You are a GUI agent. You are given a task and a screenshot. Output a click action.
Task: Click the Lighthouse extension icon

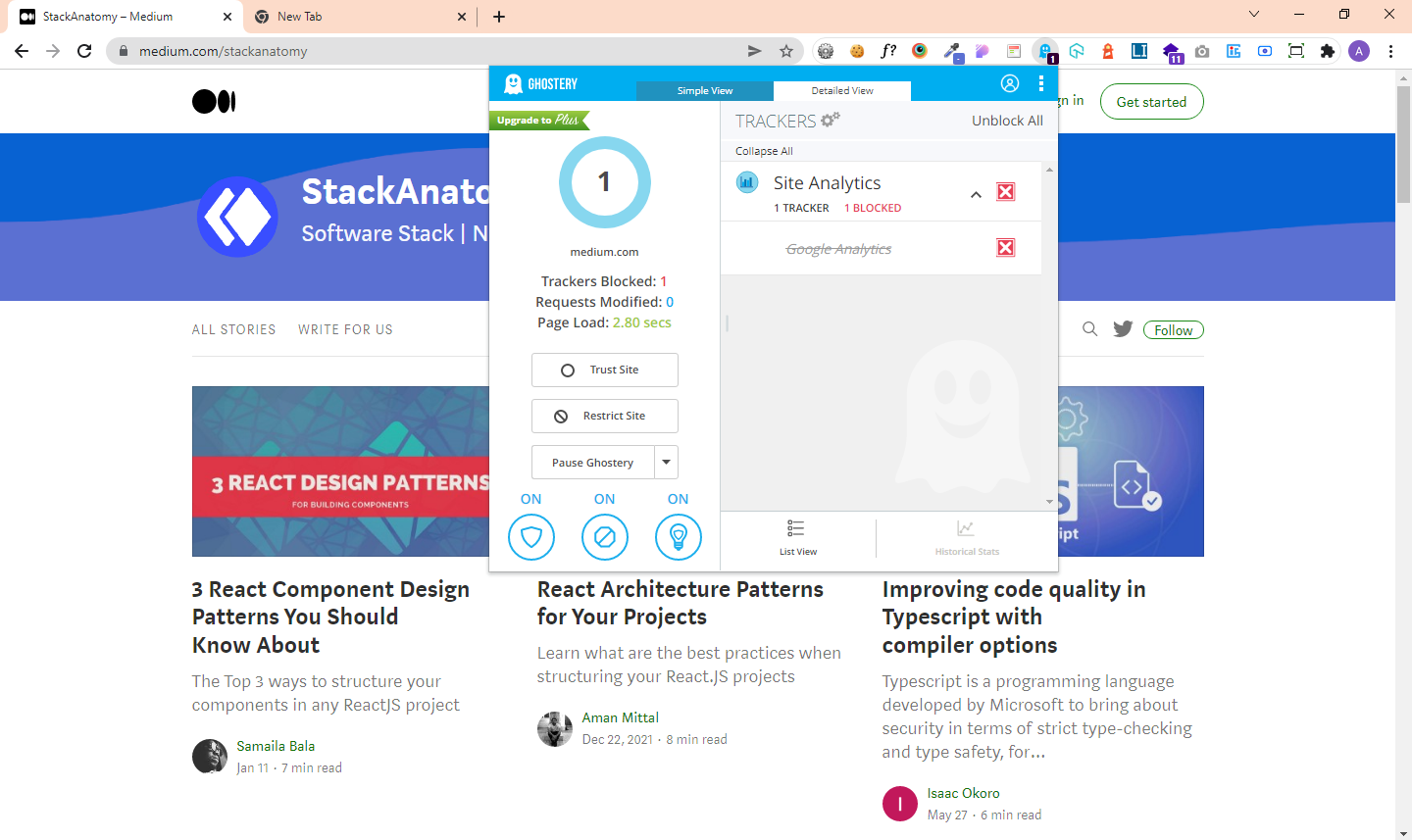point(1108,51)
